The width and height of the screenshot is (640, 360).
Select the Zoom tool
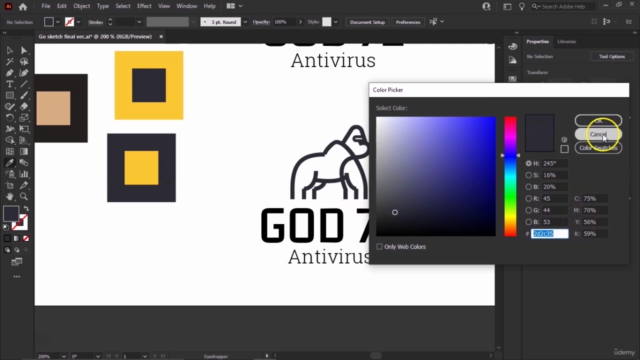(x=24, y=197)
